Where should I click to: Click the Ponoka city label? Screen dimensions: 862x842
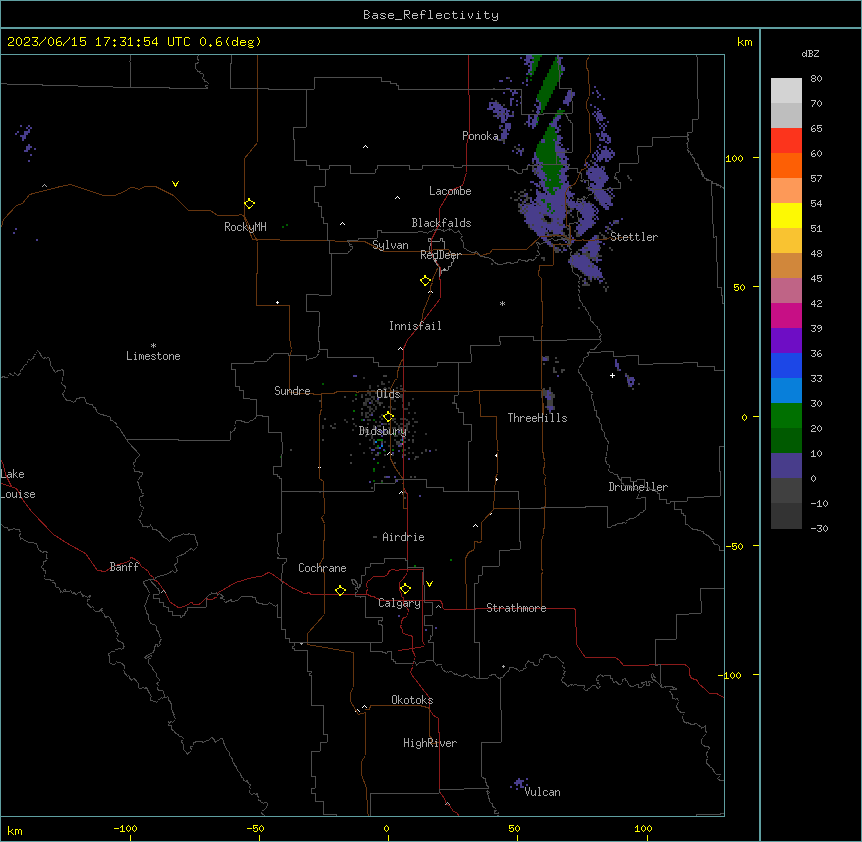pos(480,136)
